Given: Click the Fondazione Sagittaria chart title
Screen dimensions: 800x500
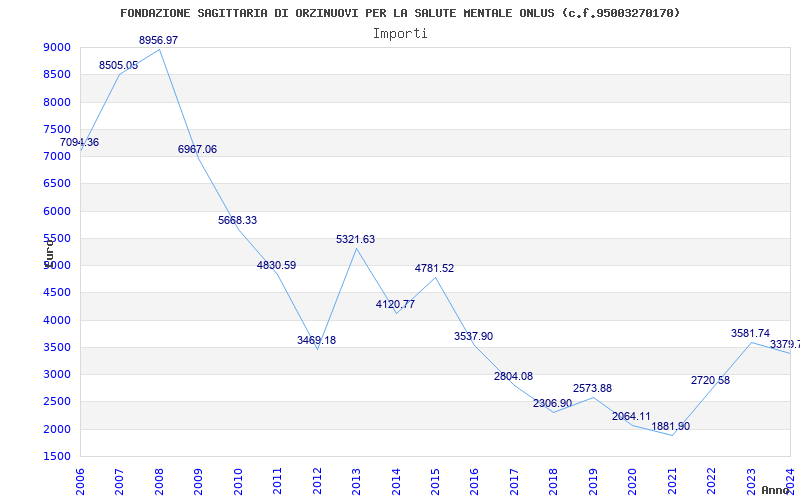Looking at the screenshot, I should pyautogui.click(x=401, y=13).
